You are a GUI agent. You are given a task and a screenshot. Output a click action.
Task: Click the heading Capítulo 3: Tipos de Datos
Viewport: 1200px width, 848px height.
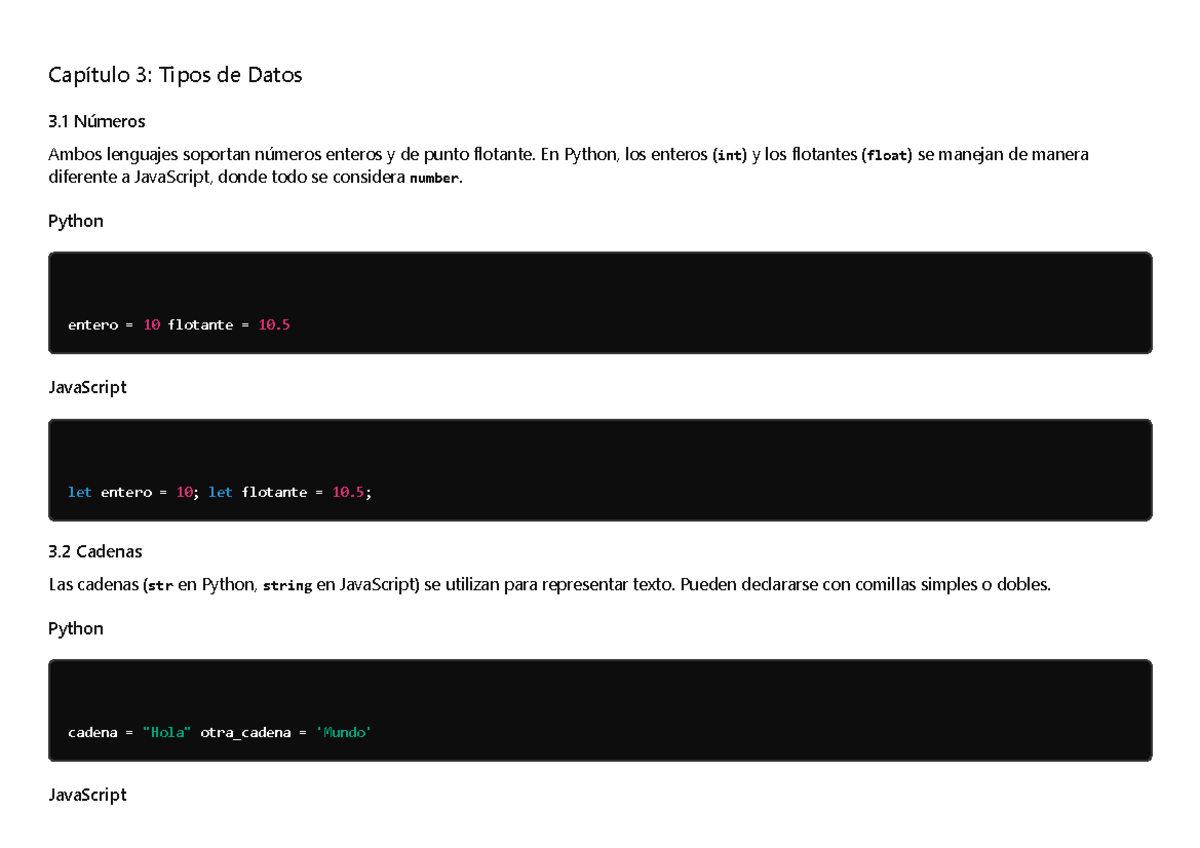[x=175, y=74]
